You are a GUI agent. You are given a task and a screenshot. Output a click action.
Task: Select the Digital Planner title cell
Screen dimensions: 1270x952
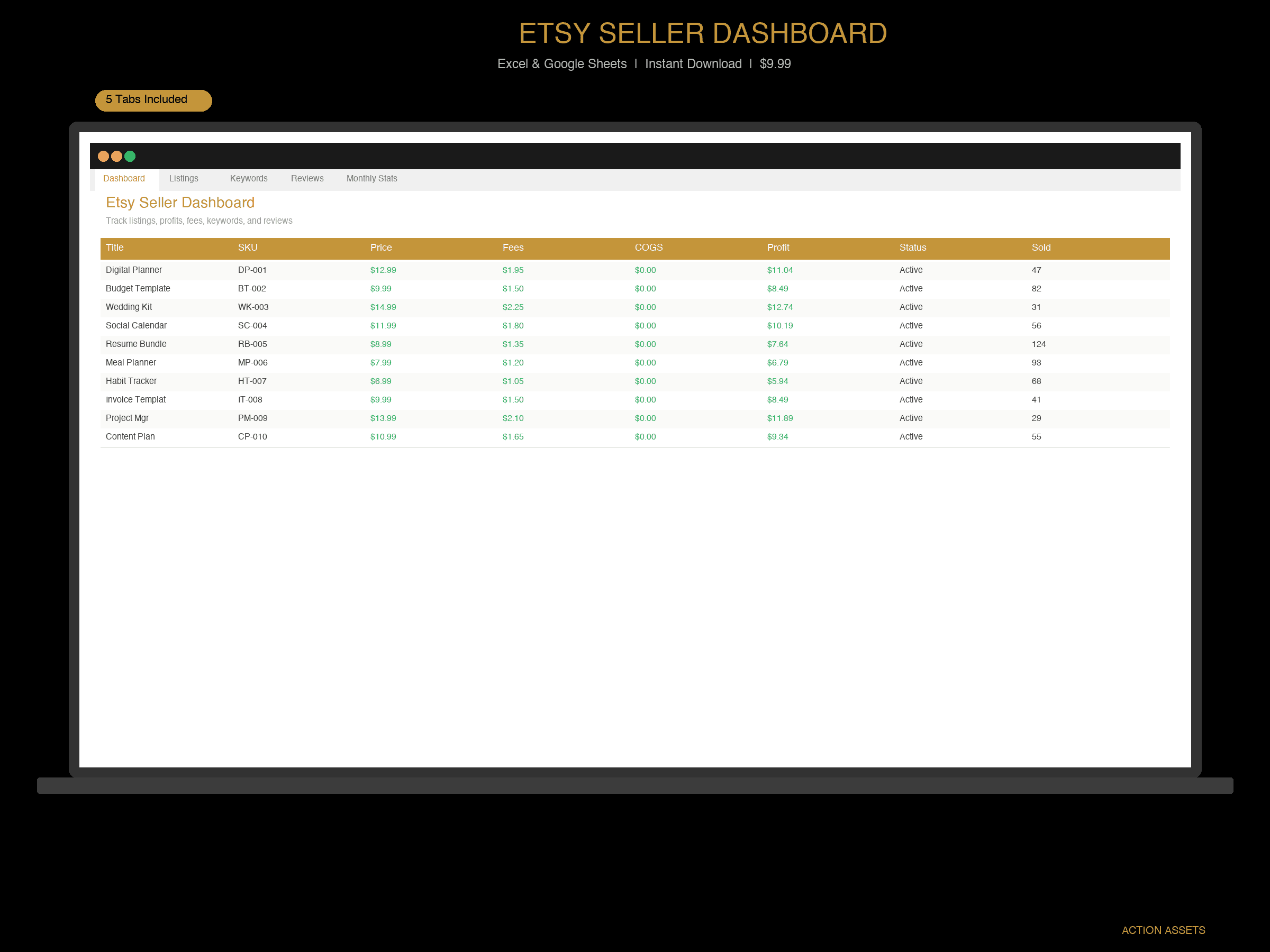(x=134, y=270)
